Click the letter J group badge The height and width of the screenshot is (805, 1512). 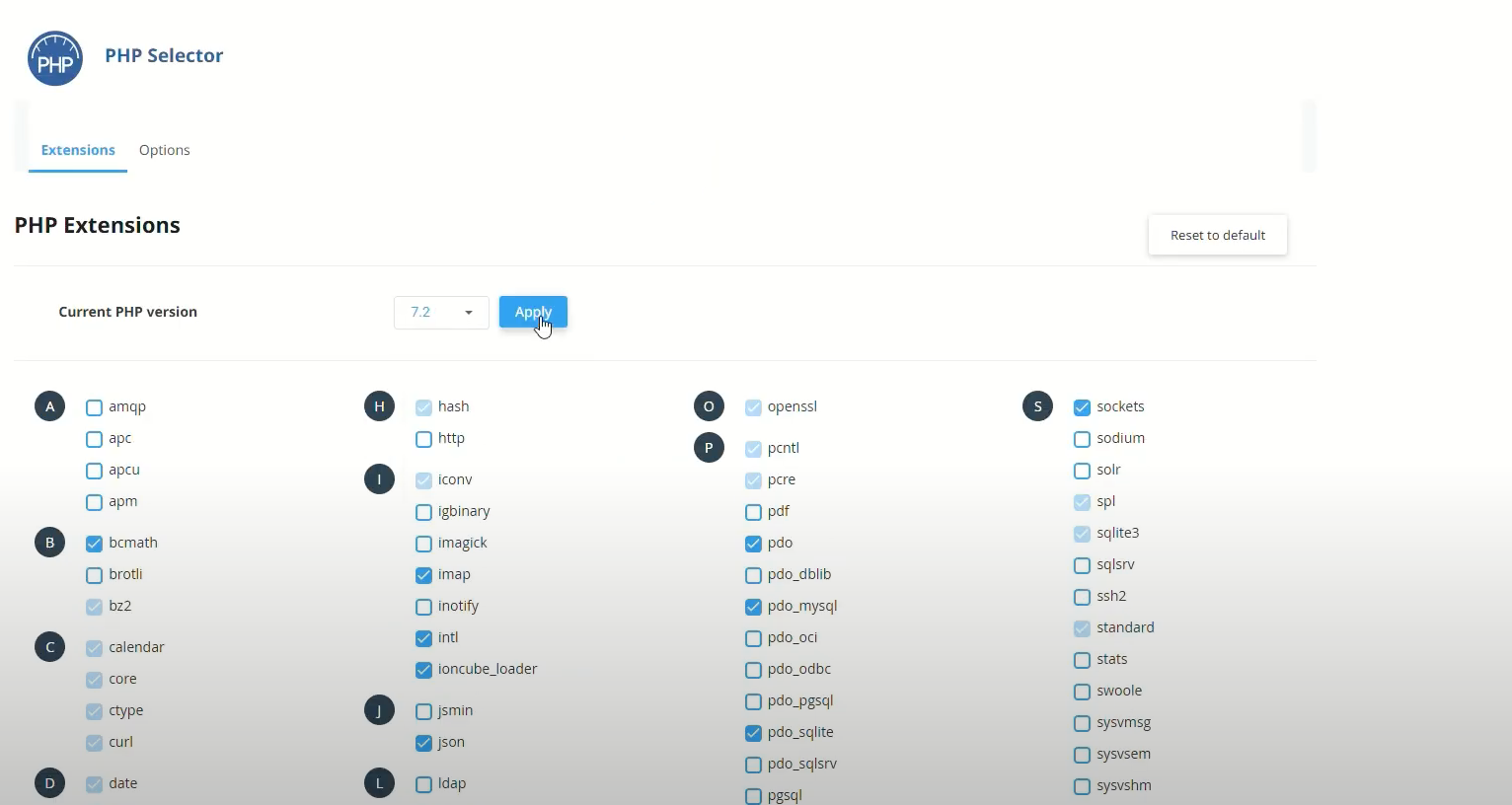click(379, 710)
